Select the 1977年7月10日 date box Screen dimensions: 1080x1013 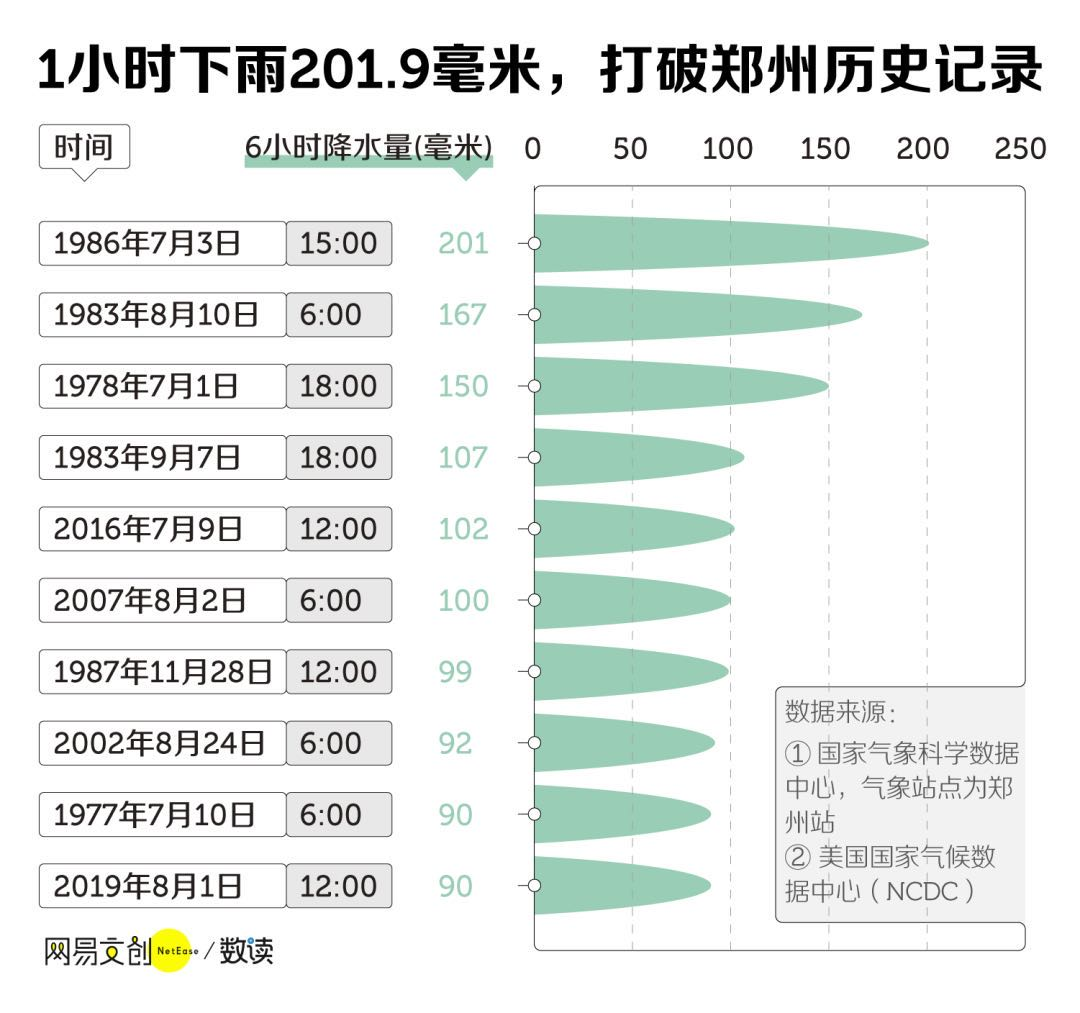[163, 815]
